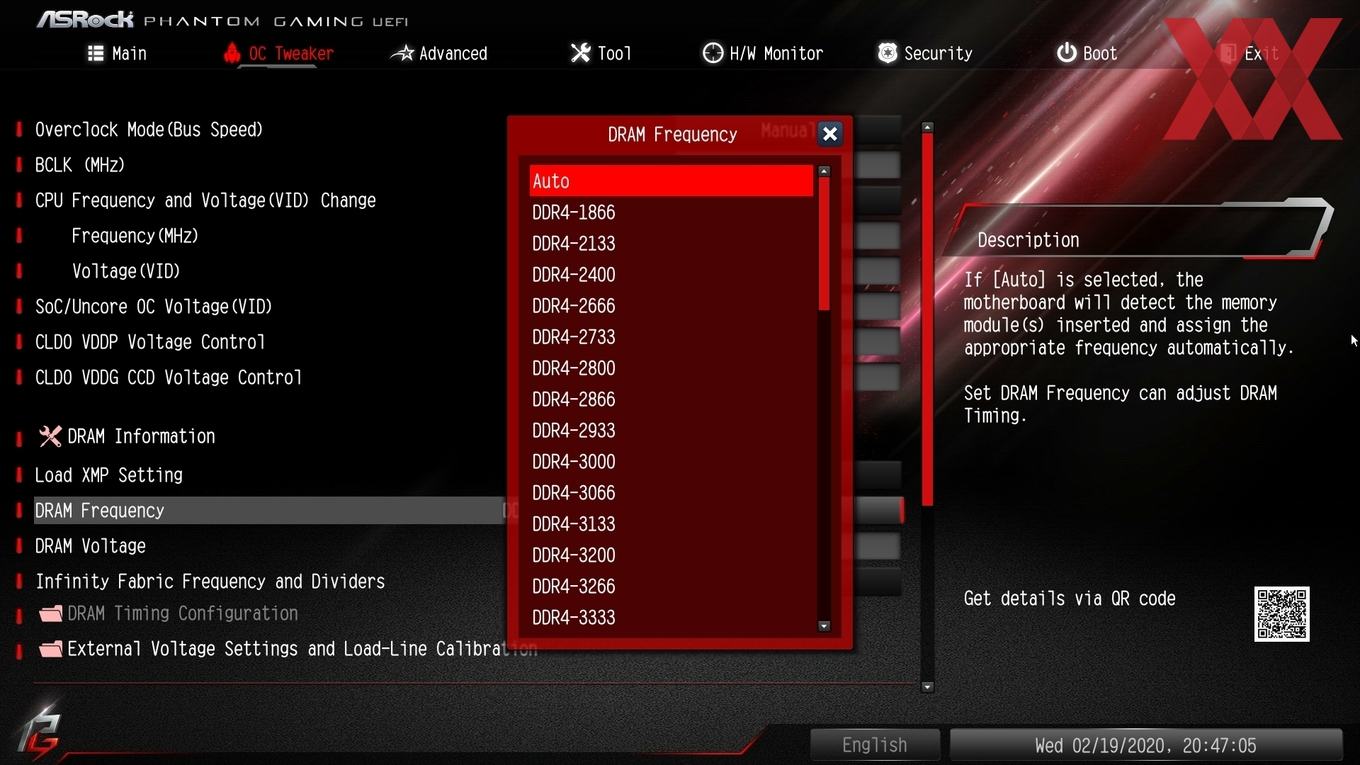The width and height of the screenshot is (1360, 765).
Task: Click the QR code for details
Action: click(1281, 614)
